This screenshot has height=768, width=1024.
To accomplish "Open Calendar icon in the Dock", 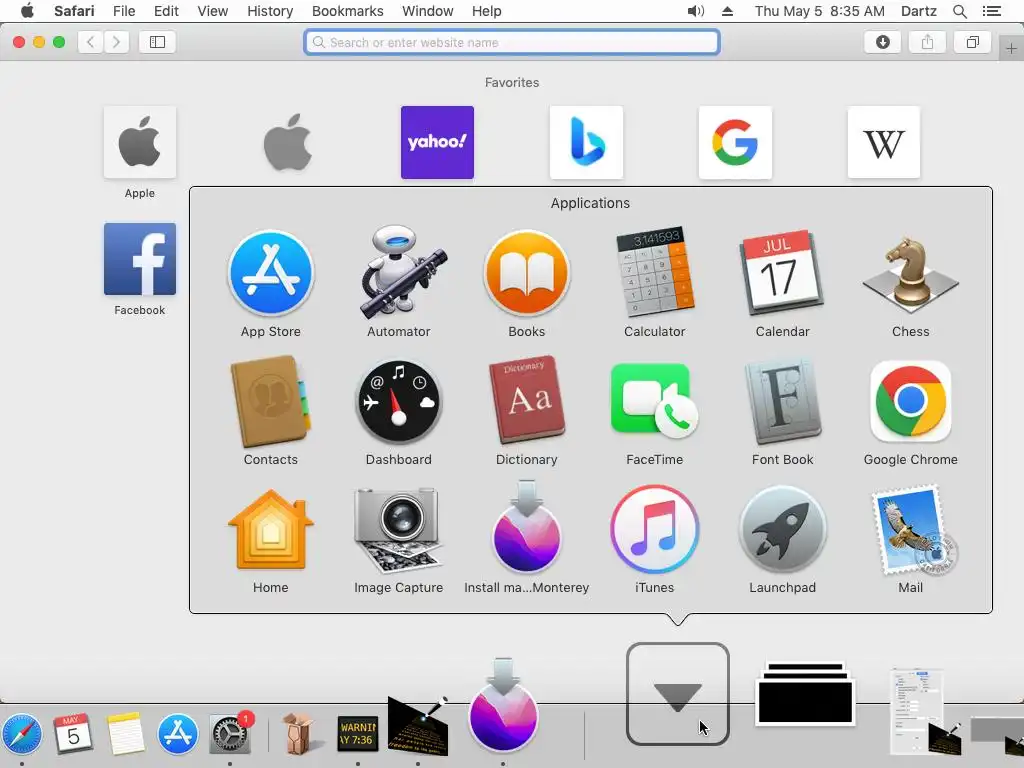I will 72,734.
